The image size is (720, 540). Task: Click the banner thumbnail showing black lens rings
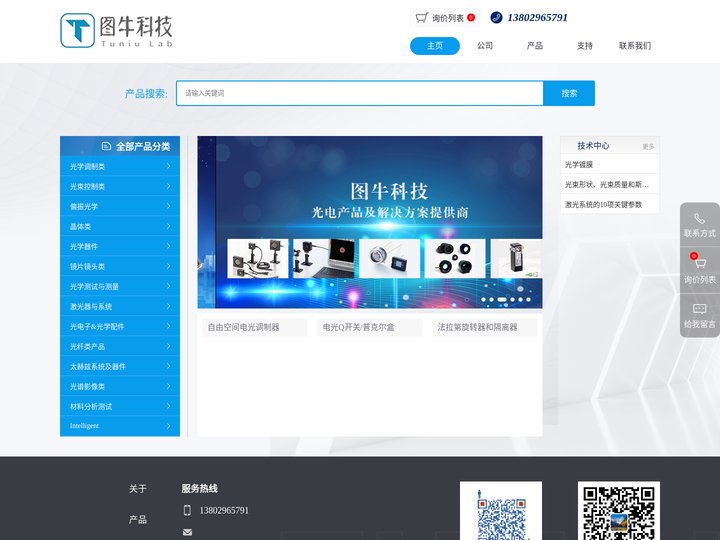455,258
